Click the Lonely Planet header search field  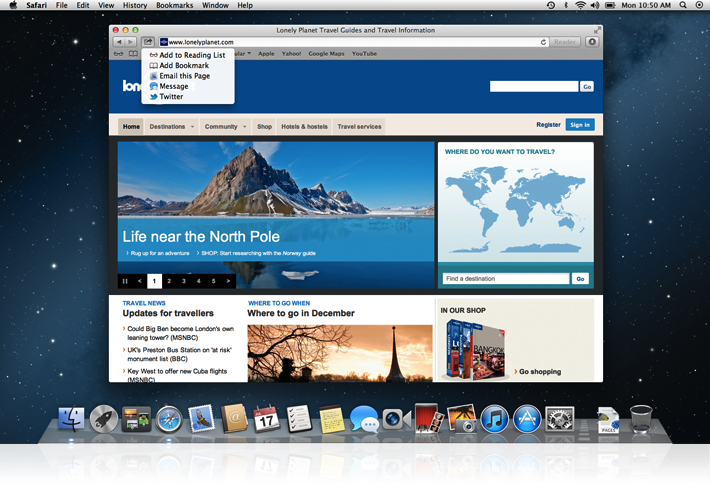(x=534, y=86)
